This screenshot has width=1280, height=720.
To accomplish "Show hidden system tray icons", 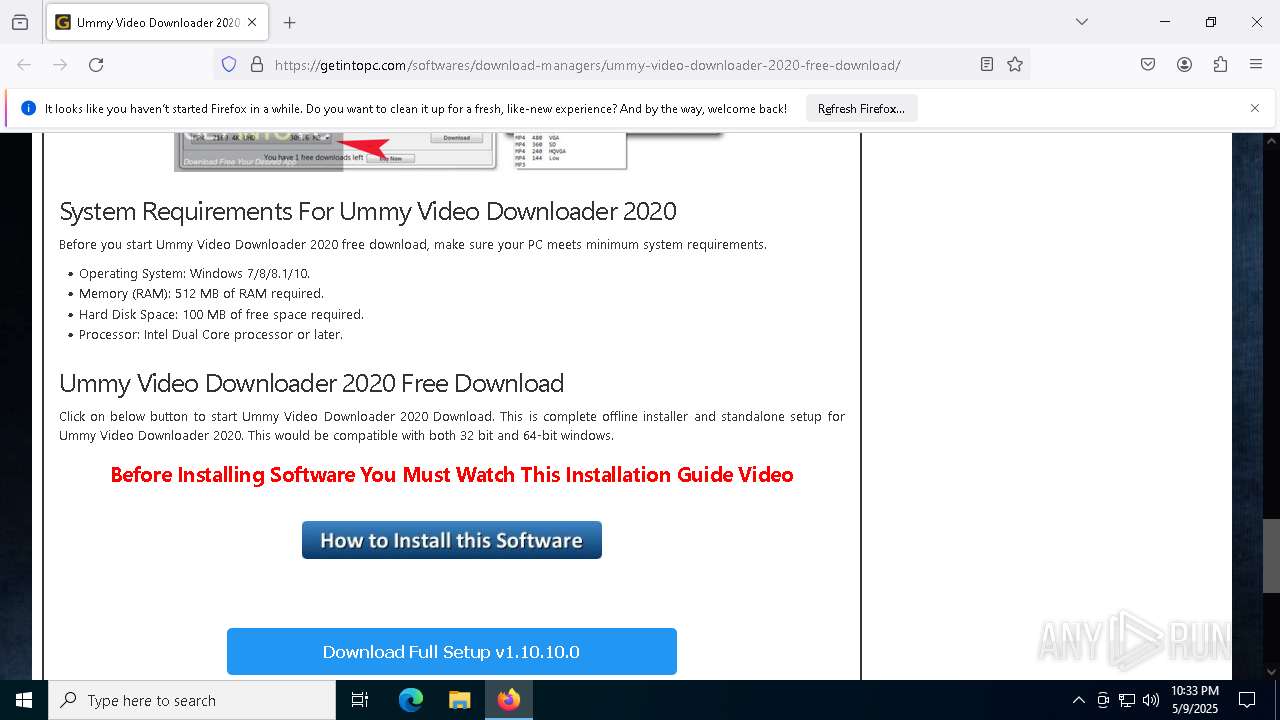I will (x=1078, y=700).
